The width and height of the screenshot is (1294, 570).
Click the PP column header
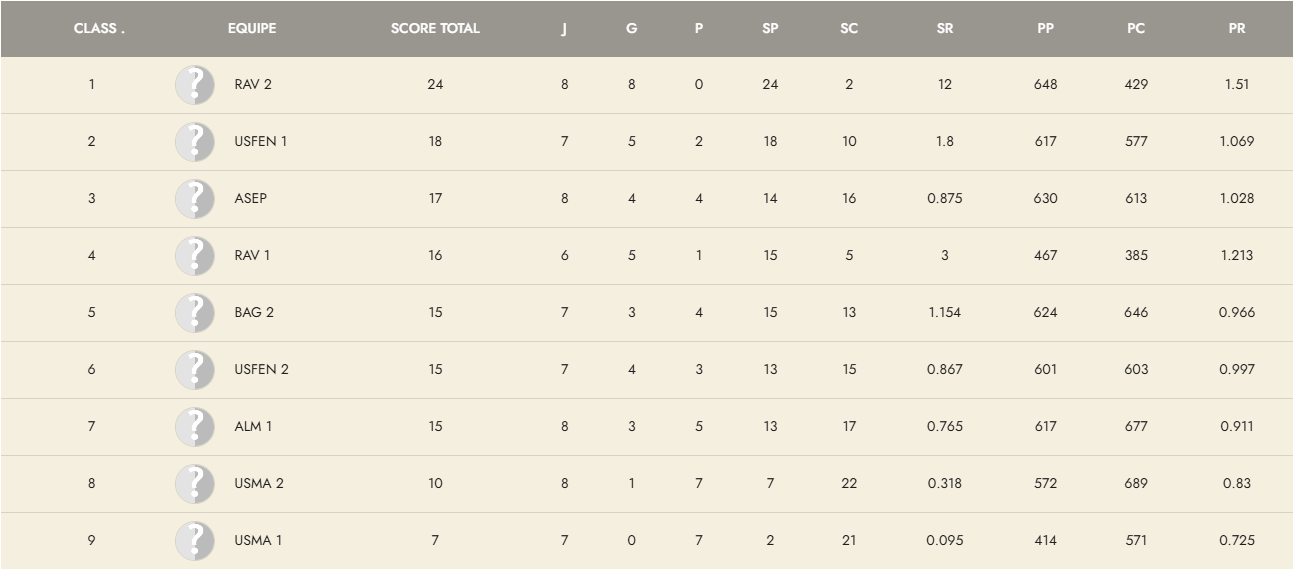point(1045,28)
